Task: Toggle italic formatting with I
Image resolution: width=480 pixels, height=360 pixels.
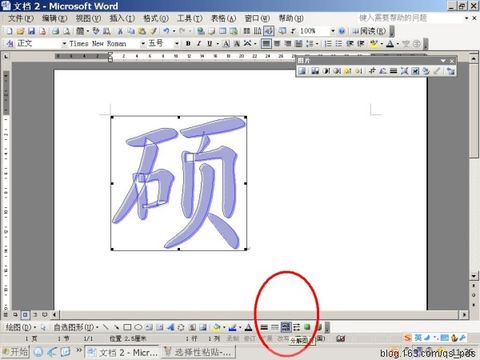Action: click(x=199, y=44)
